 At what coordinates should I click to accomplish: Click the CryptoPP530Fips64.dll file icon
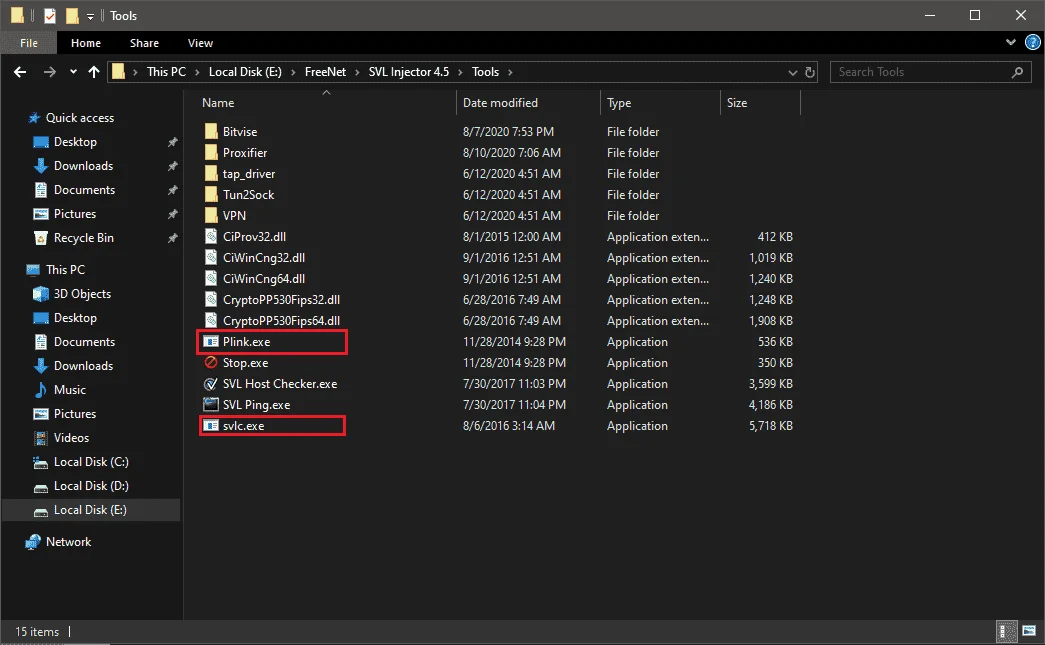point(211,321)
